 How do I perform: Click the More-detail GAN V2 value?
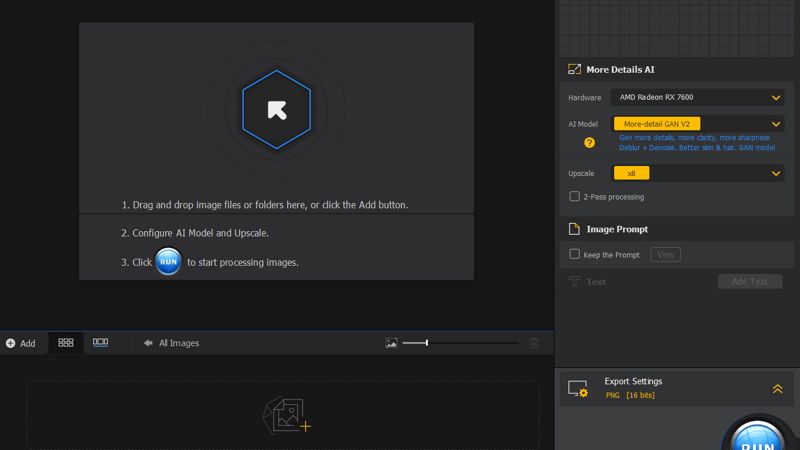pos(657,124)
